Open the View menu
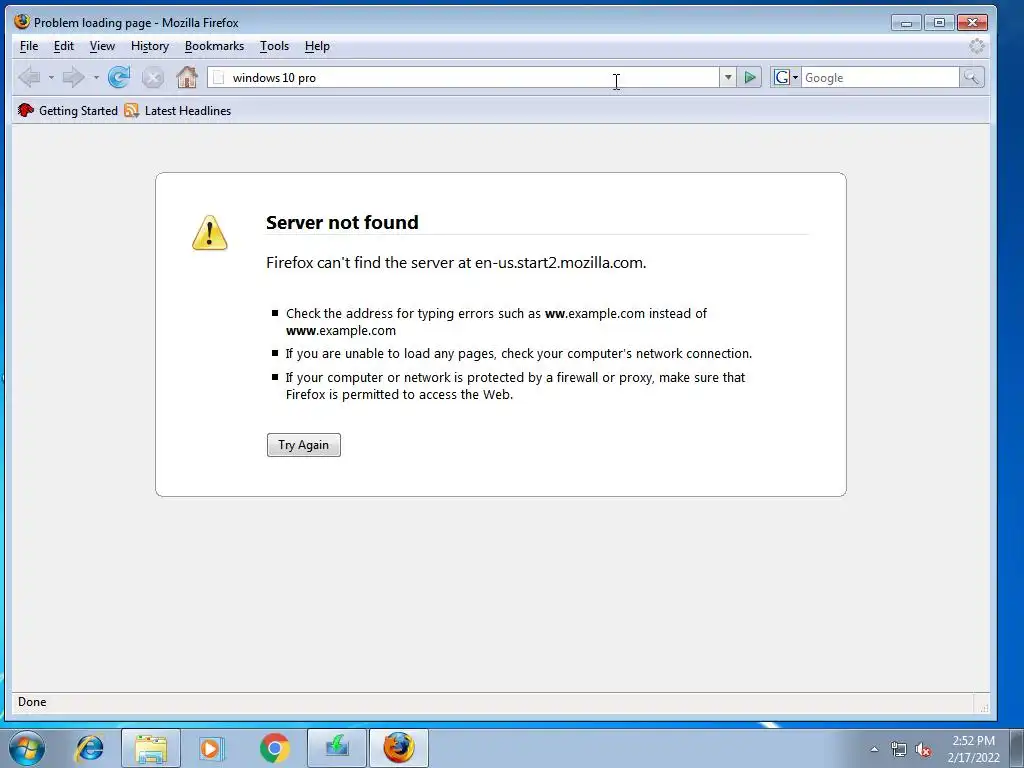This screenshot has width=1024, height=768. coord(102,46)
